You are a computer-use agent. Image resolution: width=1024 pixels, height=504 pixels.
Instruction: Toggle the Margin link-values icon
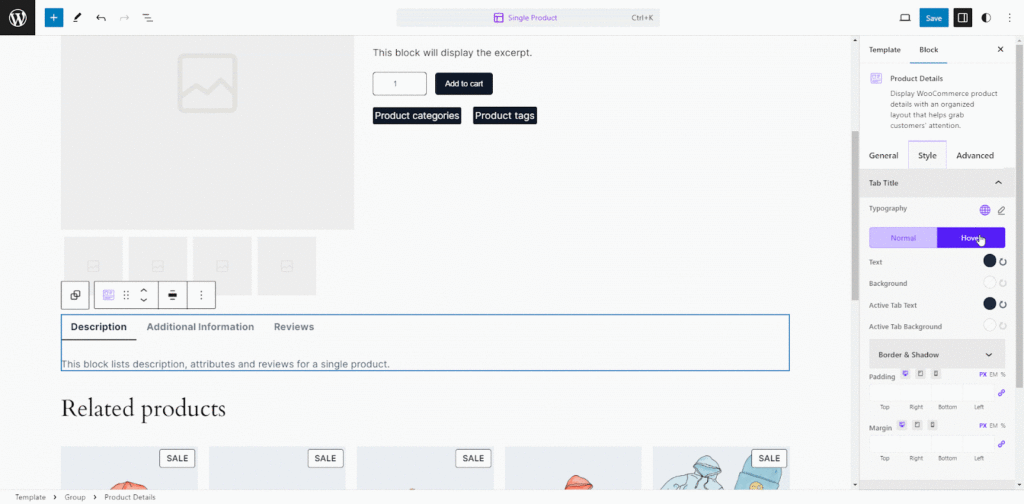pyautogui.click(x=1001, y=444)
